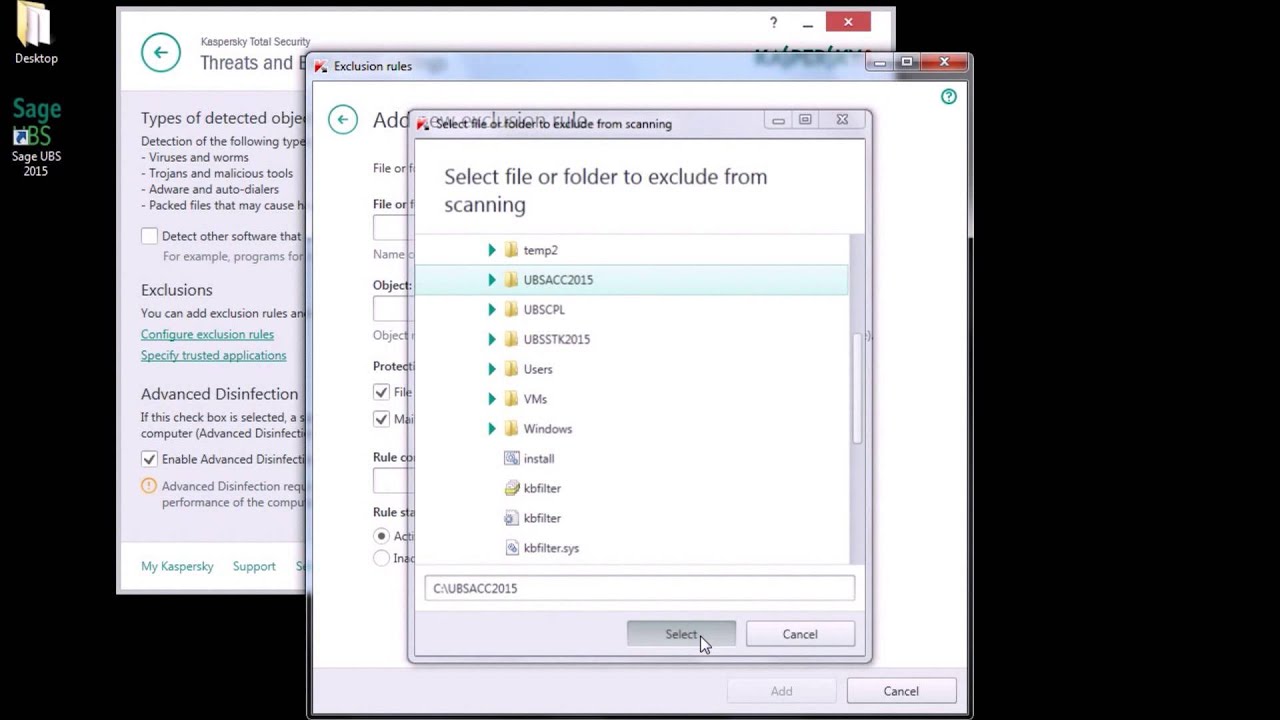Select the UBSSTK2015 folder row
The width and height of the screenshot is (1280, 720).
[x=631, y=339]
